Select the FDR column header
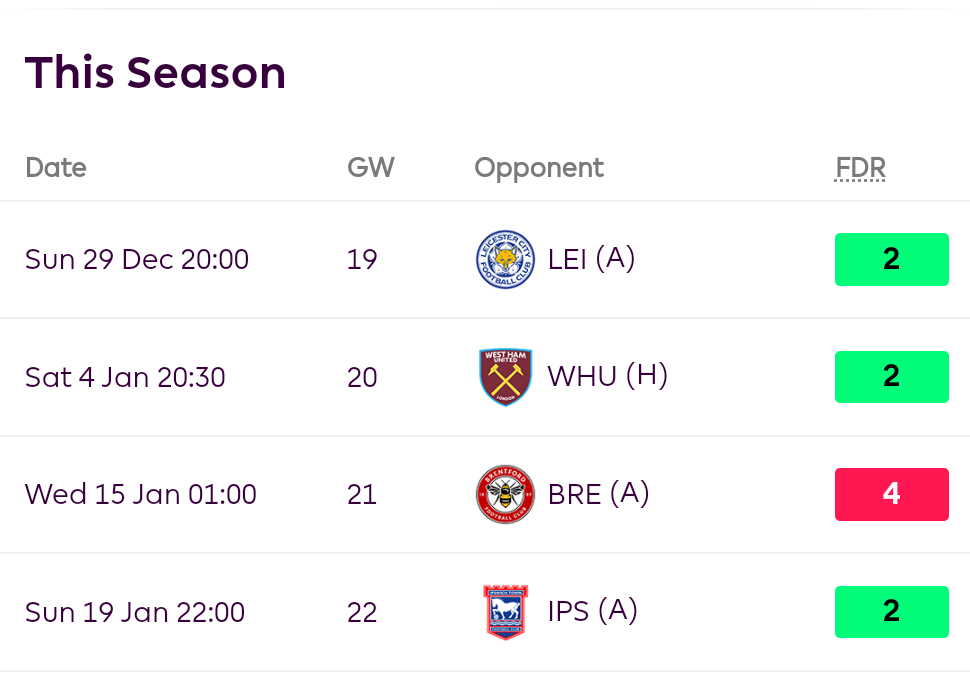970x673 pixels. (860, 168)
